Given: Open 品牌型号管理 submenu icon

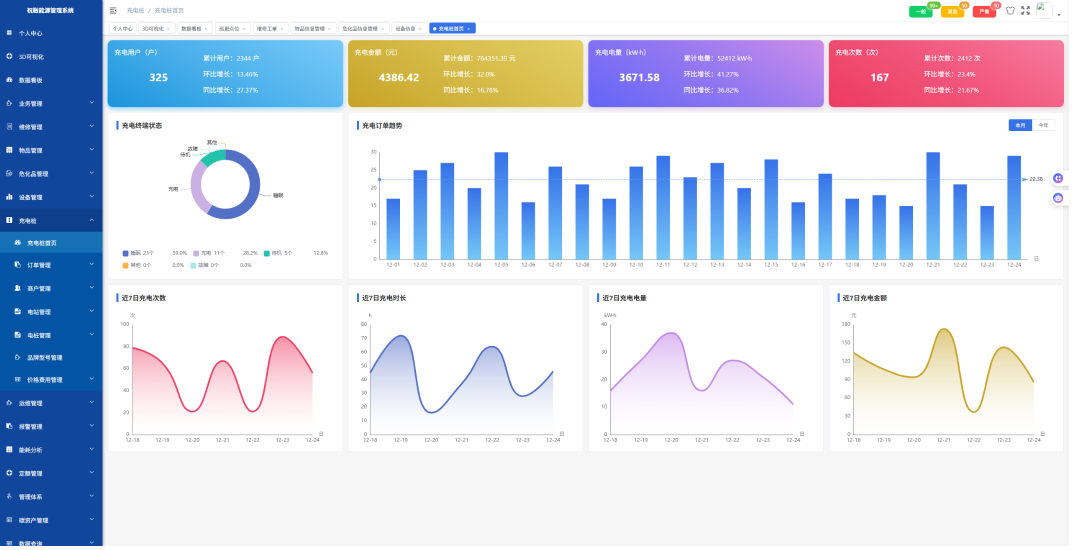Looking at the screenshot, I should [18, 357].
